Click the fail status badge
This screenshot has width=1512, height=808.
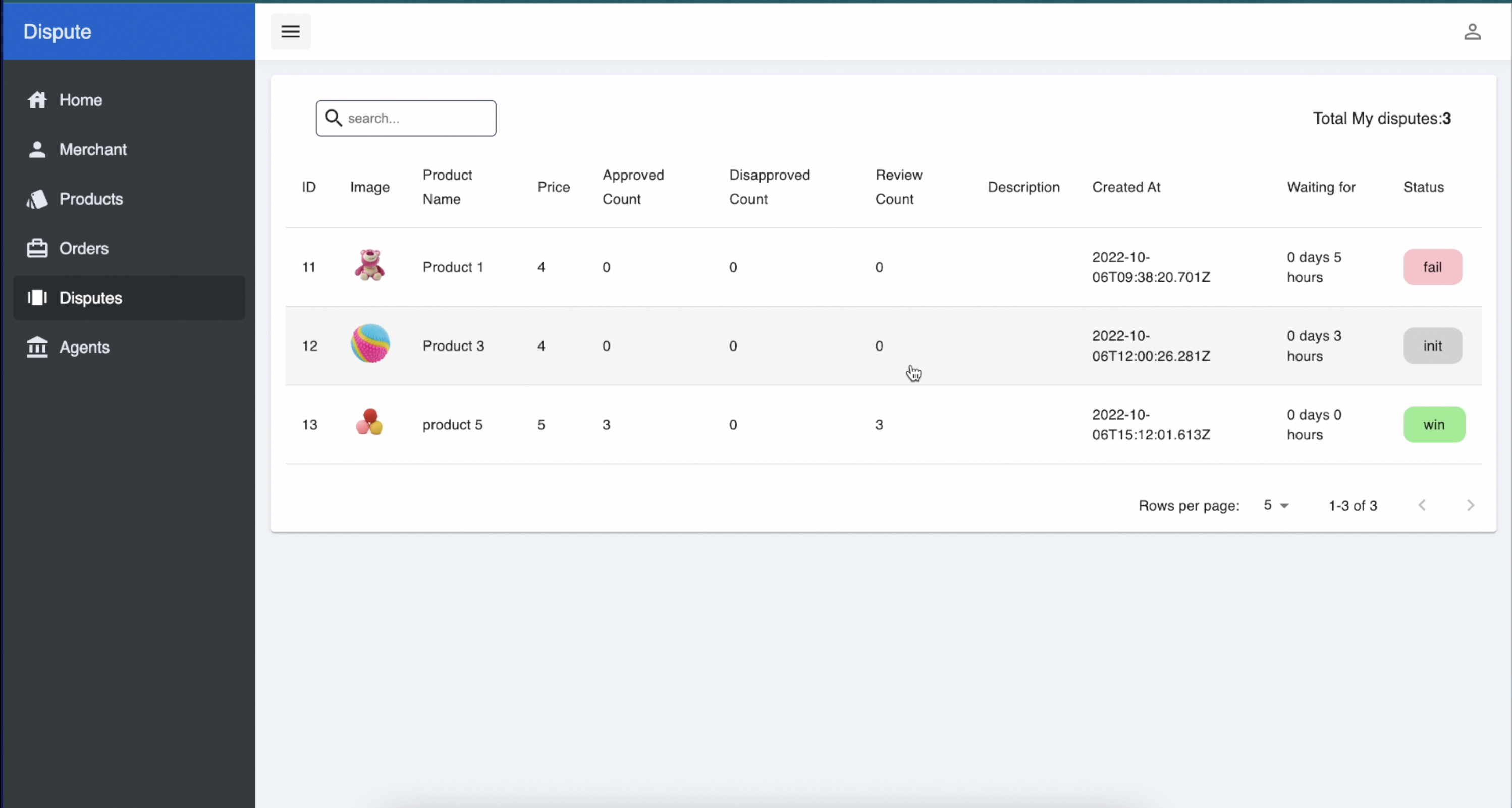click(1432, 267)
